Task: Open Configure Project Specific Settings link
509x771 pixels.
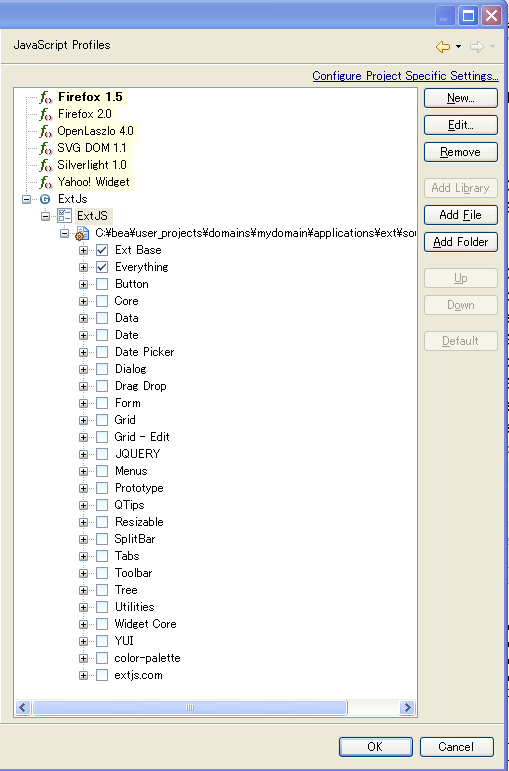Action: pyautogui.click(x=405, y=76)
